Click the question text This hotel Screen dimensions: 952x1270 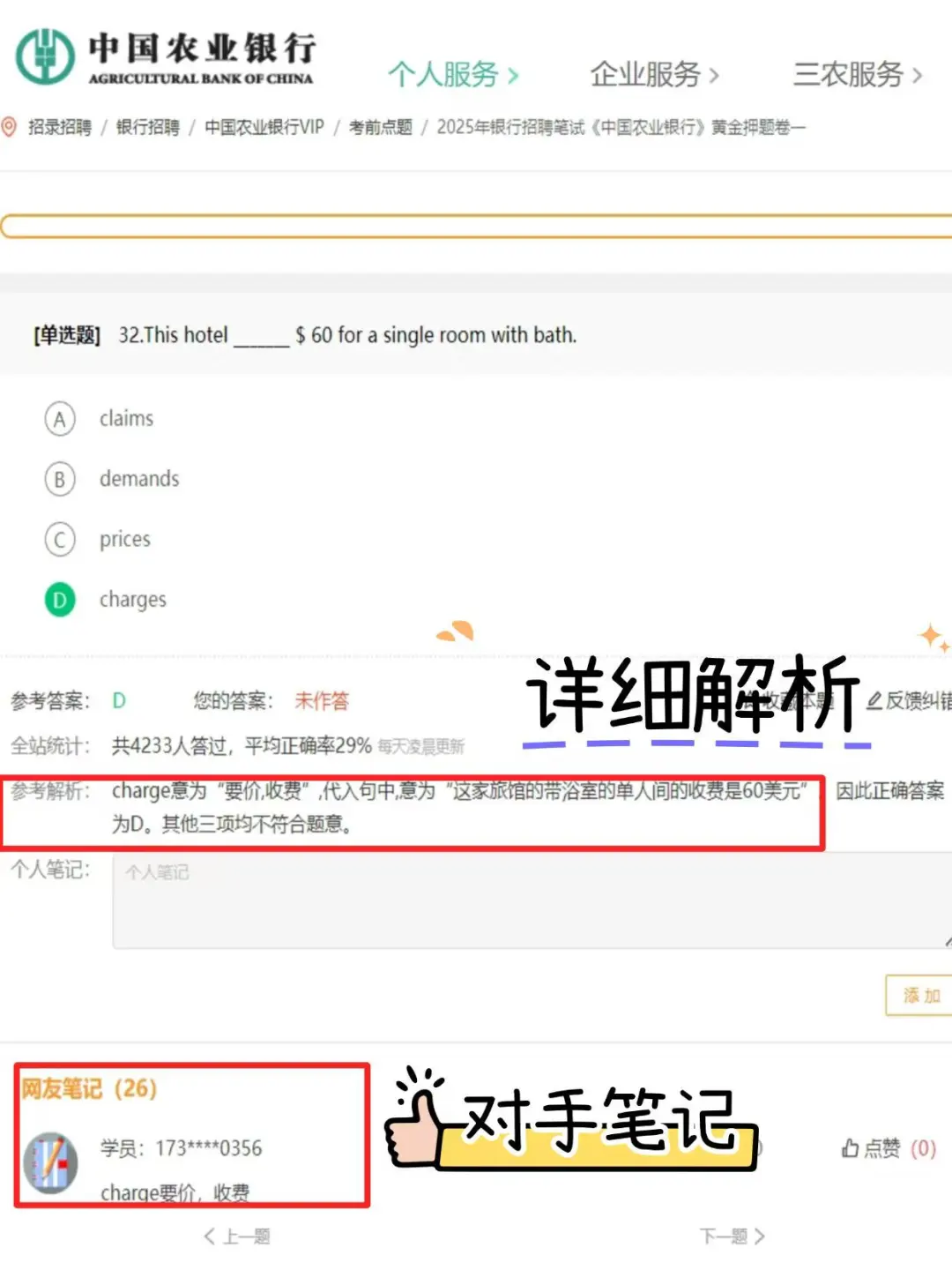click(347, 335)
